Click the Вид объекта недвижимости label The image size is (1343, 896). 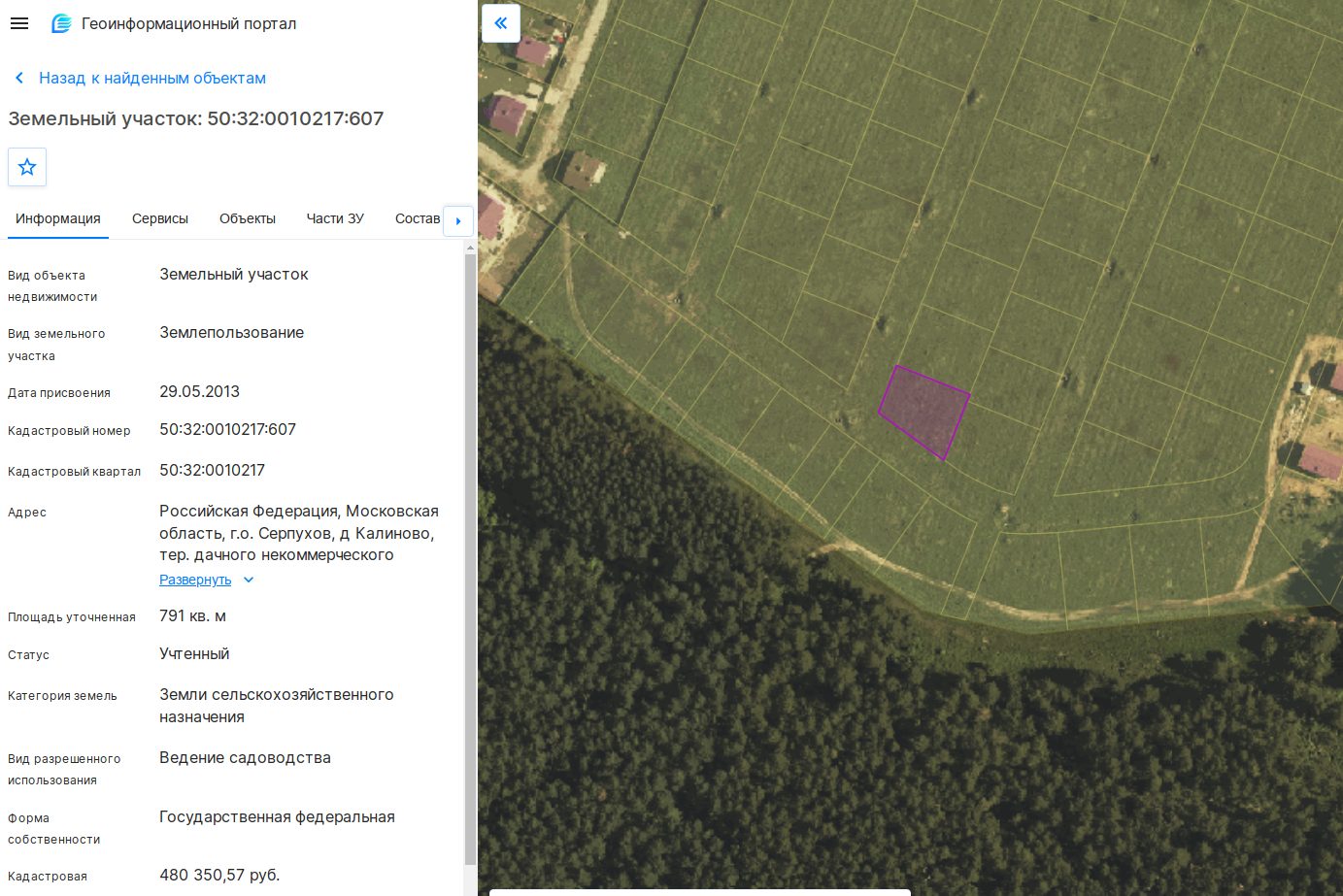point(52,285)
